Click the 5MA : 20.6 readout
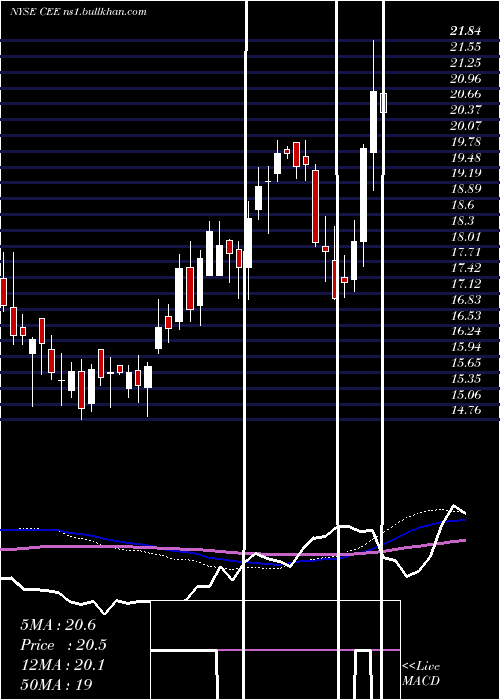Viewport: 500px width, 700px height. [x=58, y=625]
